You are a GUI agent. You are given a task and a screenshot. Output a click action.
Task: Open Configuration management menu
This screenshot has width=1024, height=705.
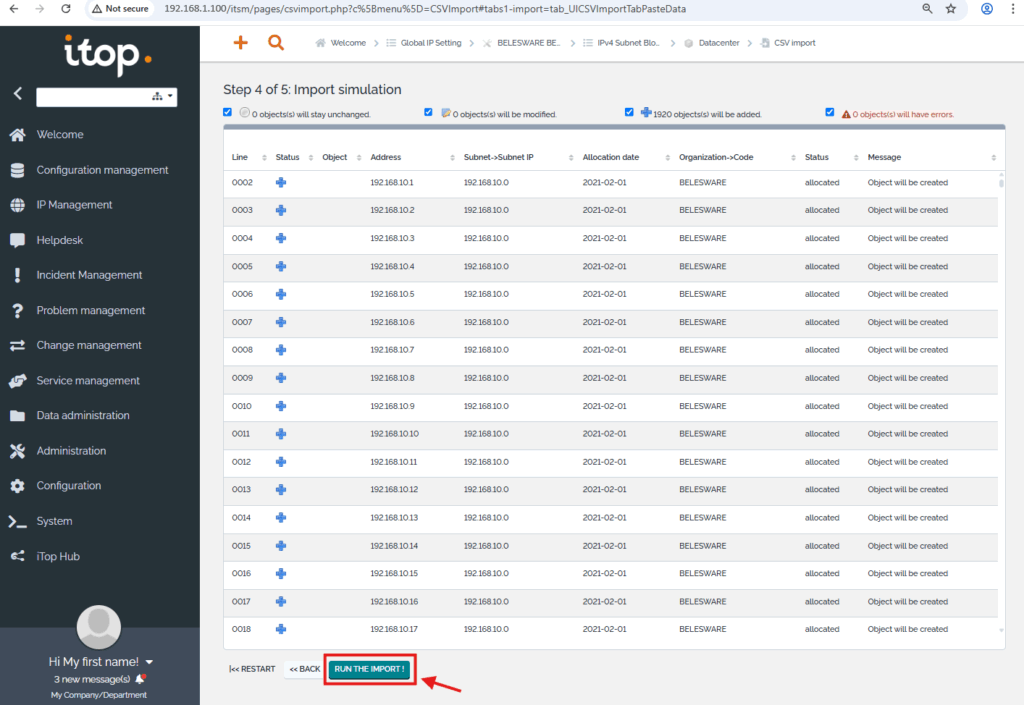102,170
